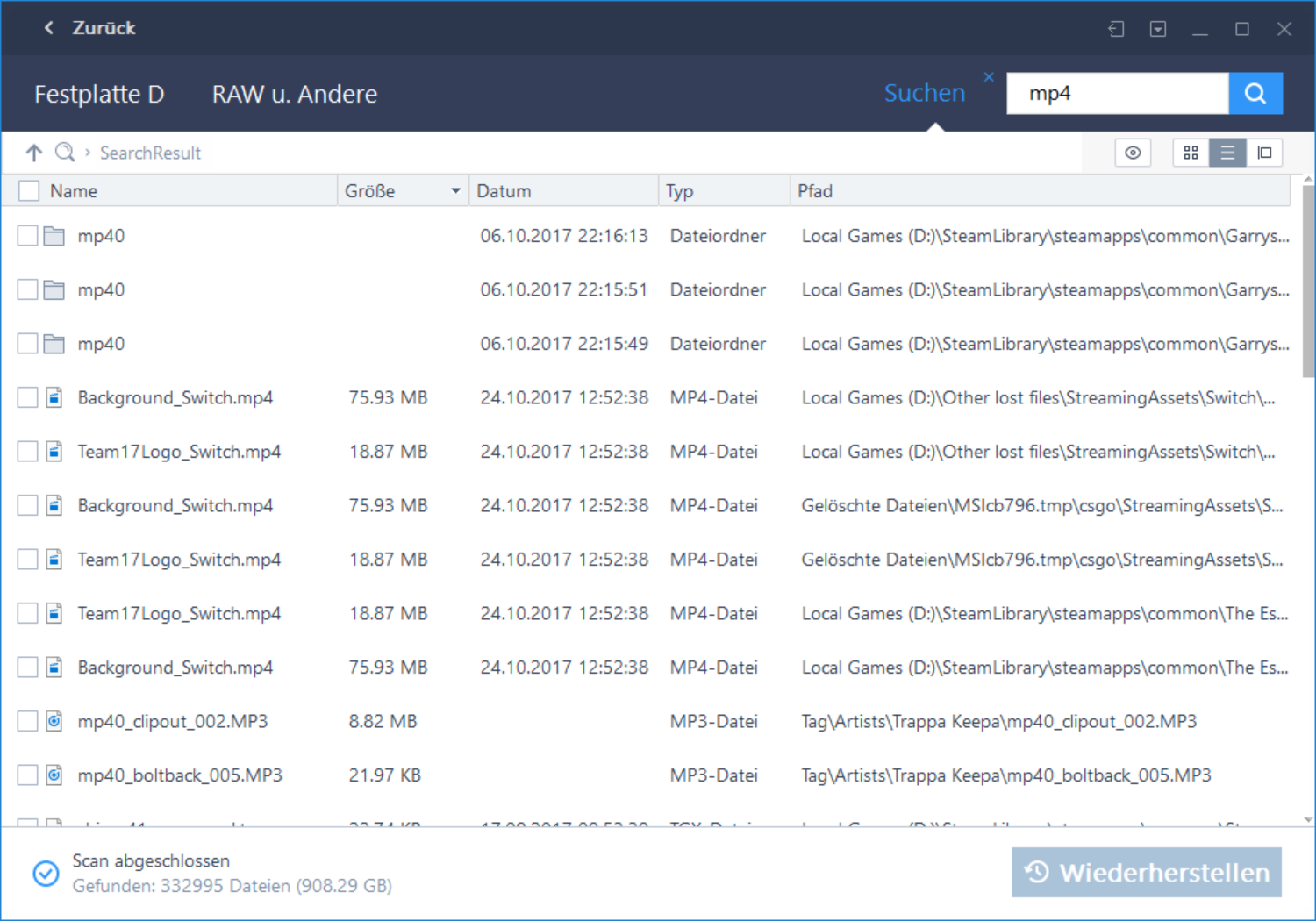Select file name mp40_boltback_005.MP3

pyautogui.click(x=180, y=775)
